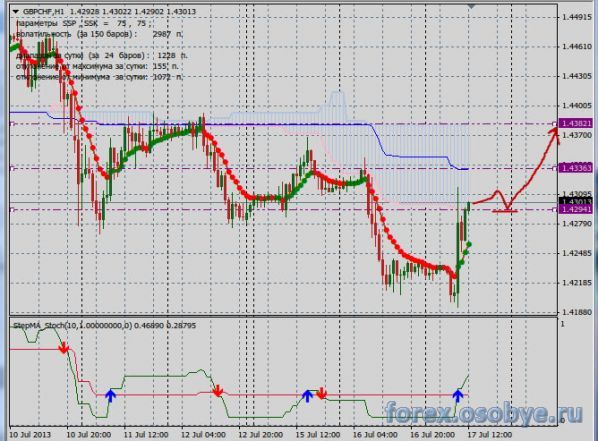Click the 1.43700 price scale label
Screen dimensions: 598x441
577,135
